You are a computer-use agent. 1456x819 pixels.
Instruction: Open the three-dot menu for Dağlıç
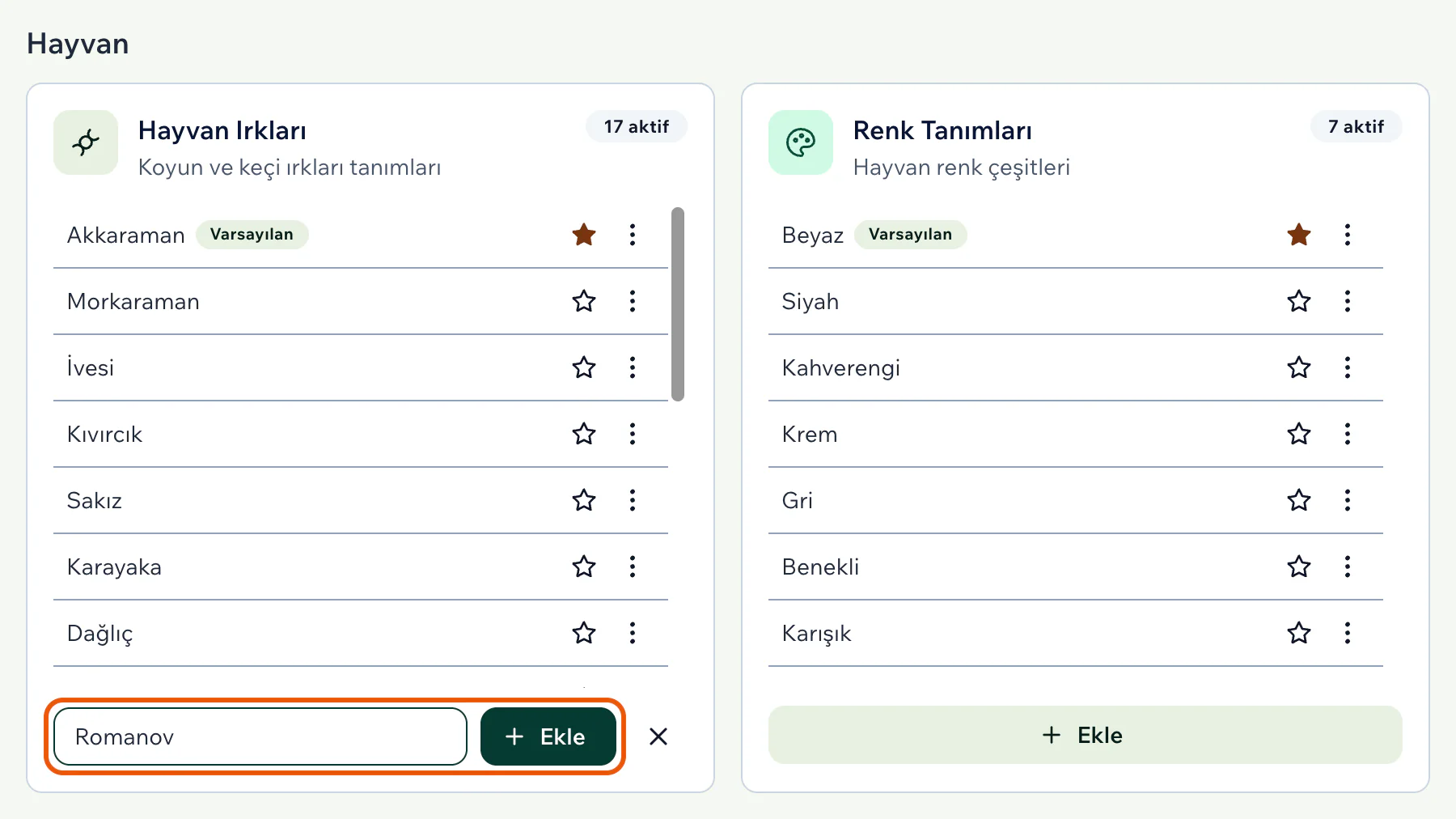point(633,633)
